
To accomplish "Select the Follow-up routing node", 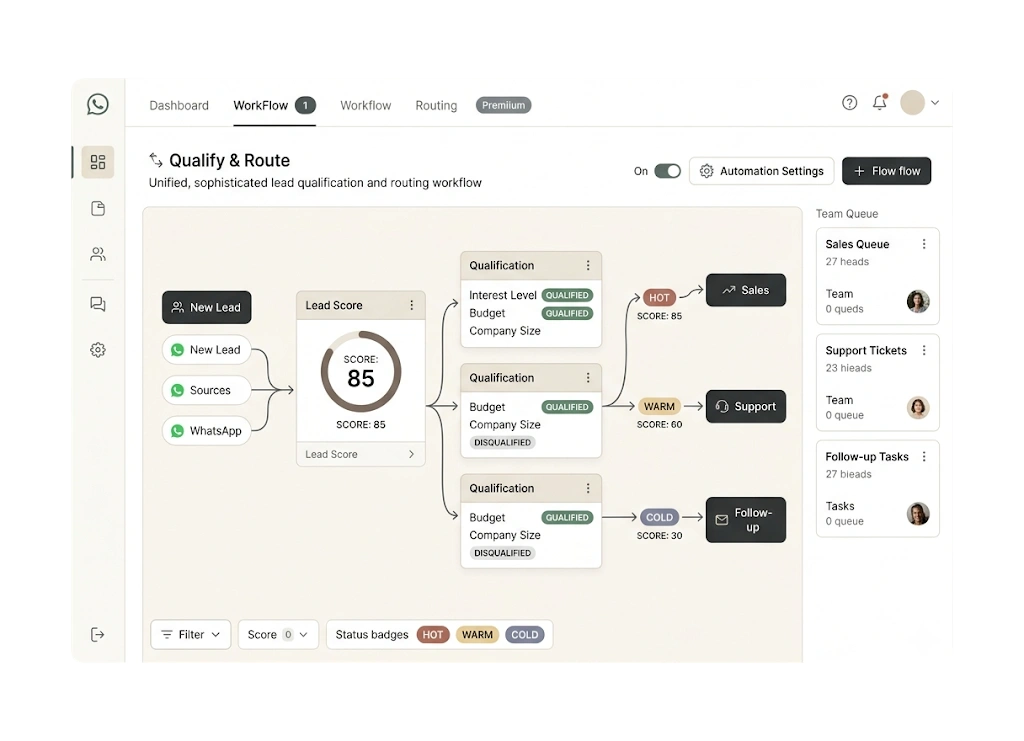I will pos(746,520).
